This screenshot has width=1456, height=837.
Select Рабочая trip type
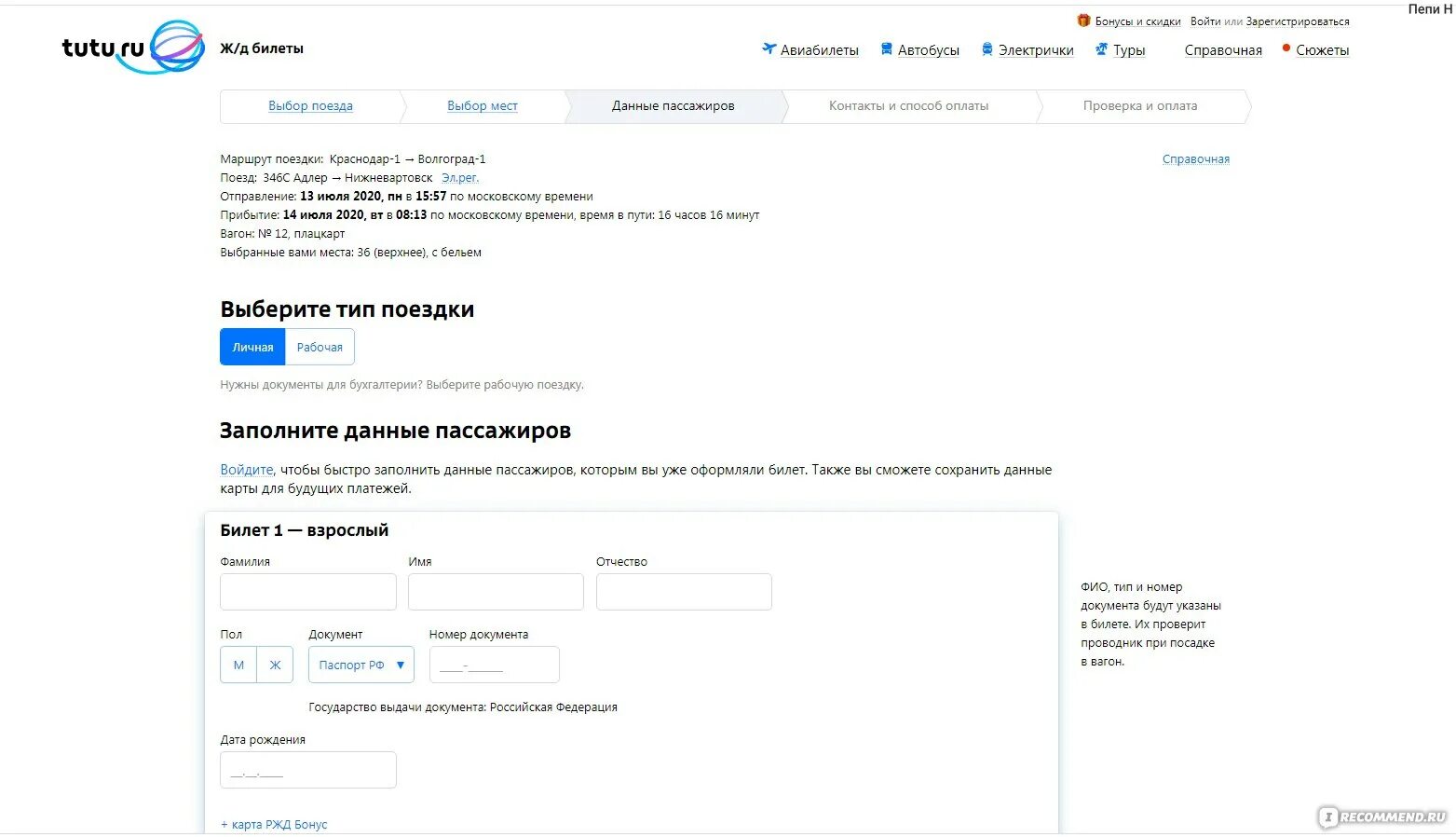coord(320,347)
